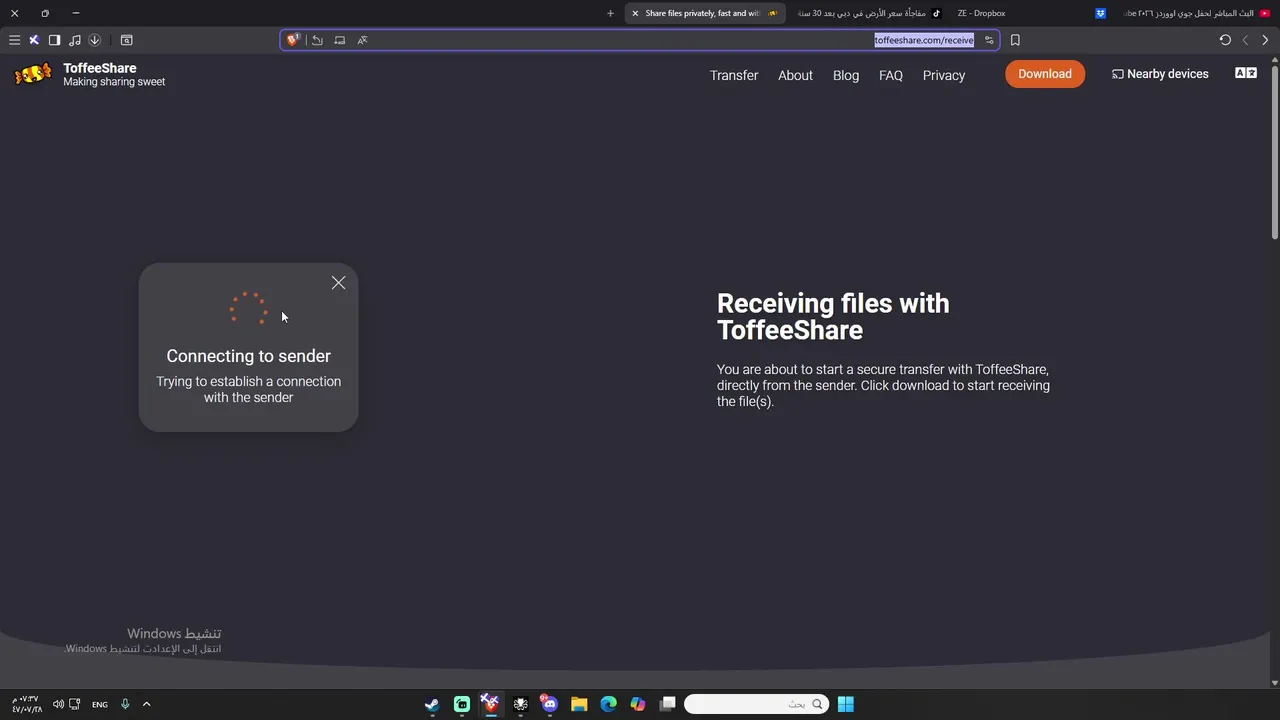Screen dimensions: 1280x720
Task: Click the search tabs icon in toolbar
Action: [x=126, y=40]
